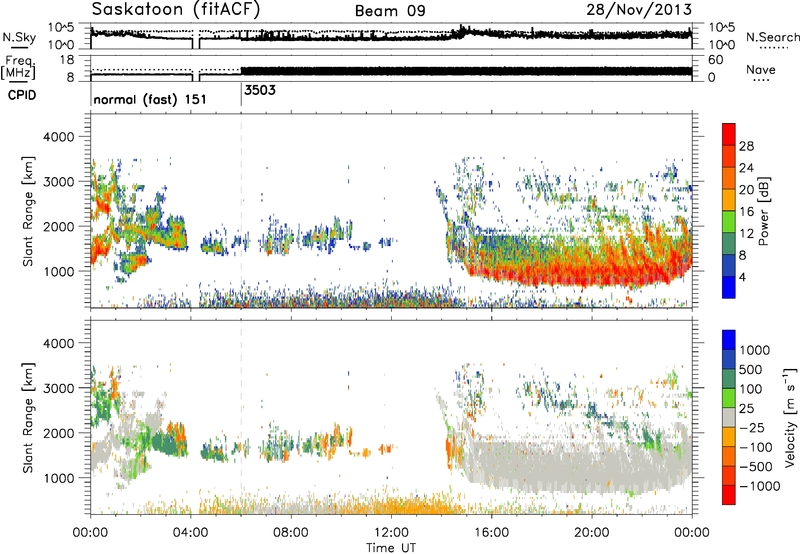This screenshot has width=800, height=554.
Task: Click the gray segment of the Velocity color bar
Action: [729, 417]
